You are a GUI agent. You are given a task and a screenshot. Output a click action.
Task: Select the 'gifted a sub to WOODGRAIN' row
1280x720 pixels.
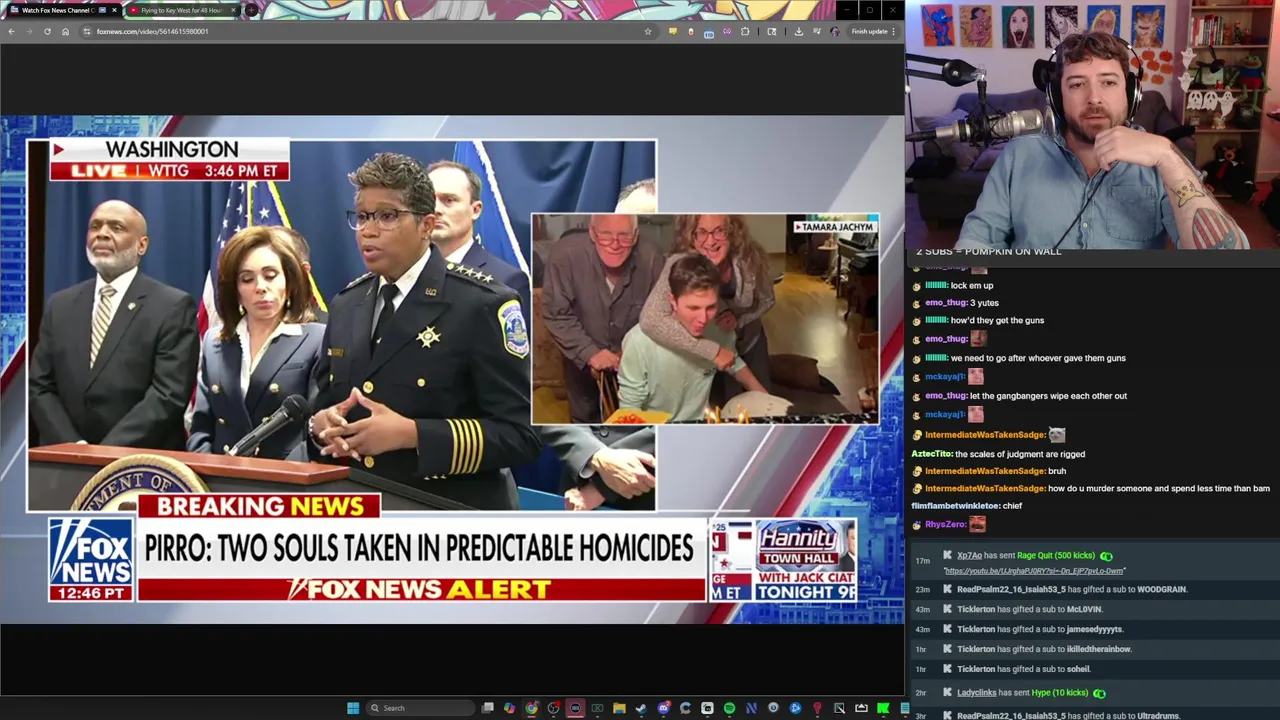point(1095,589)
